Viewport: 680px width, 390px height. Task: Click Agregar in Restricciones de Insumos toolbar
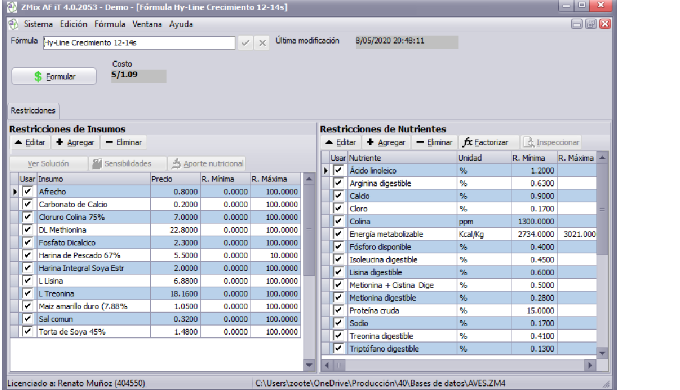(75, 142)
